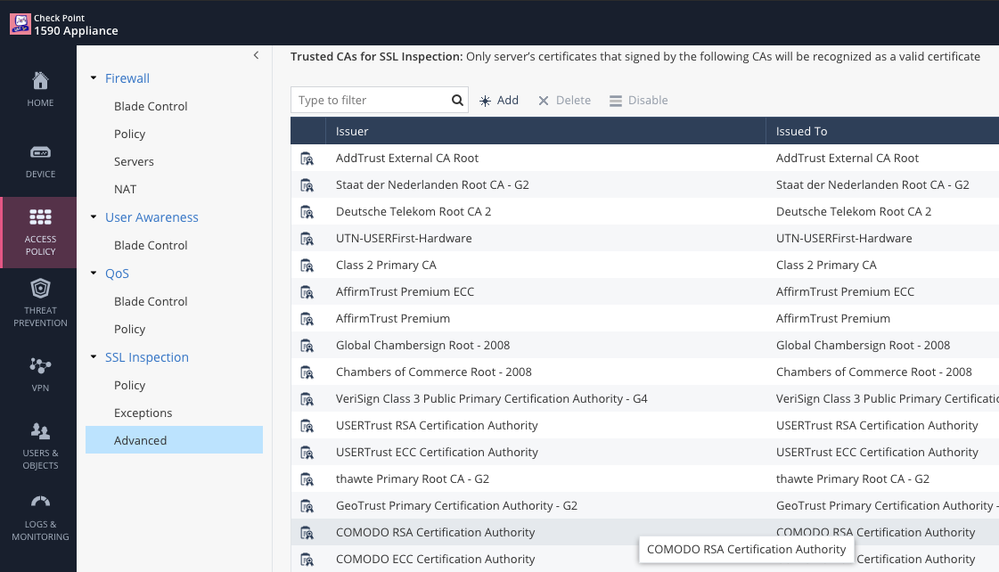999x572 pixels.
Task: Click certificate icon for Staat der Nederlanden row
Action: coord(307,185)
